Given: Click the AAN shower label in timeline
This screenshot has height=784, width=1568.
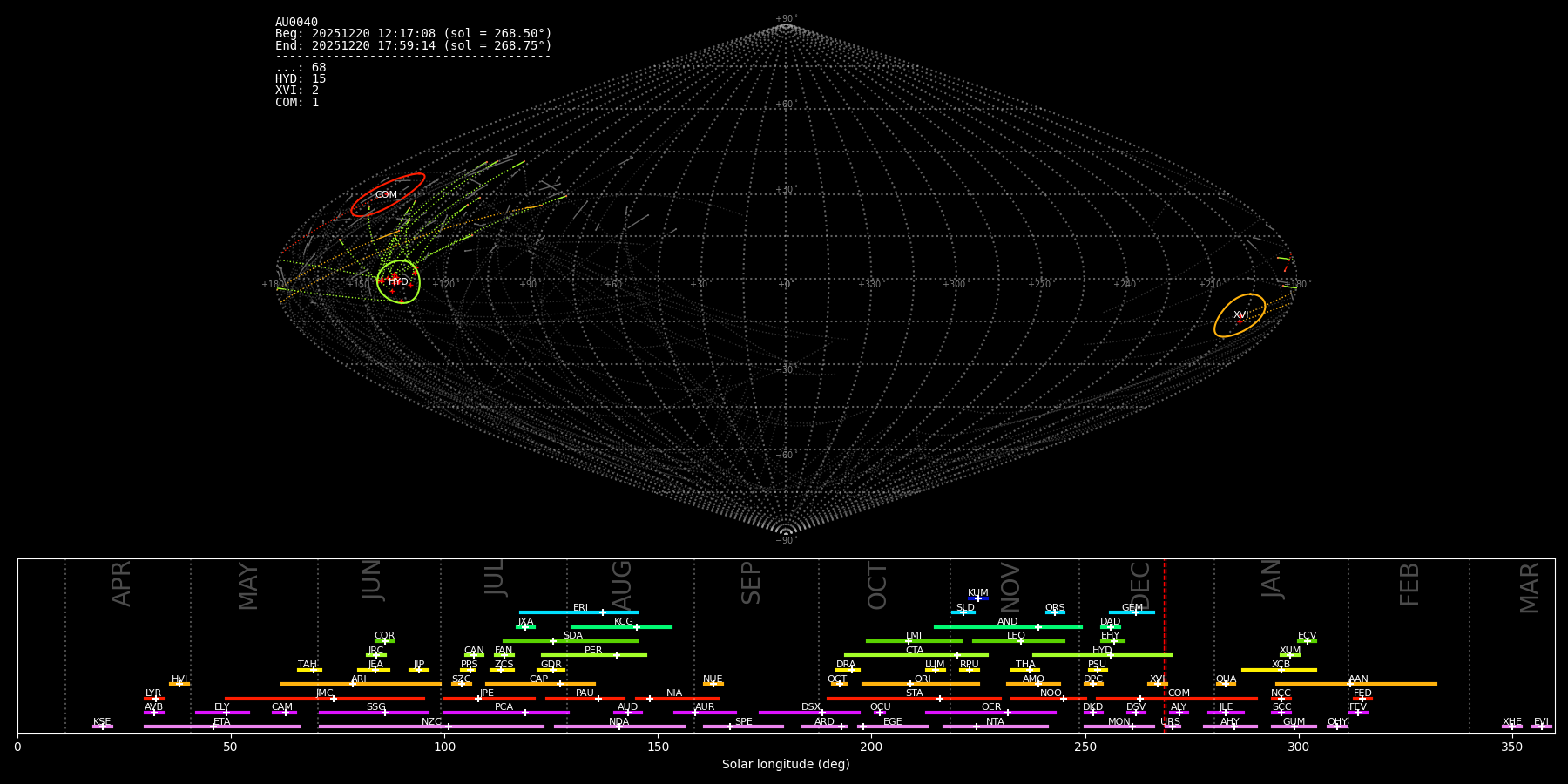Looking at the screenshot, I should [1359, 679].
